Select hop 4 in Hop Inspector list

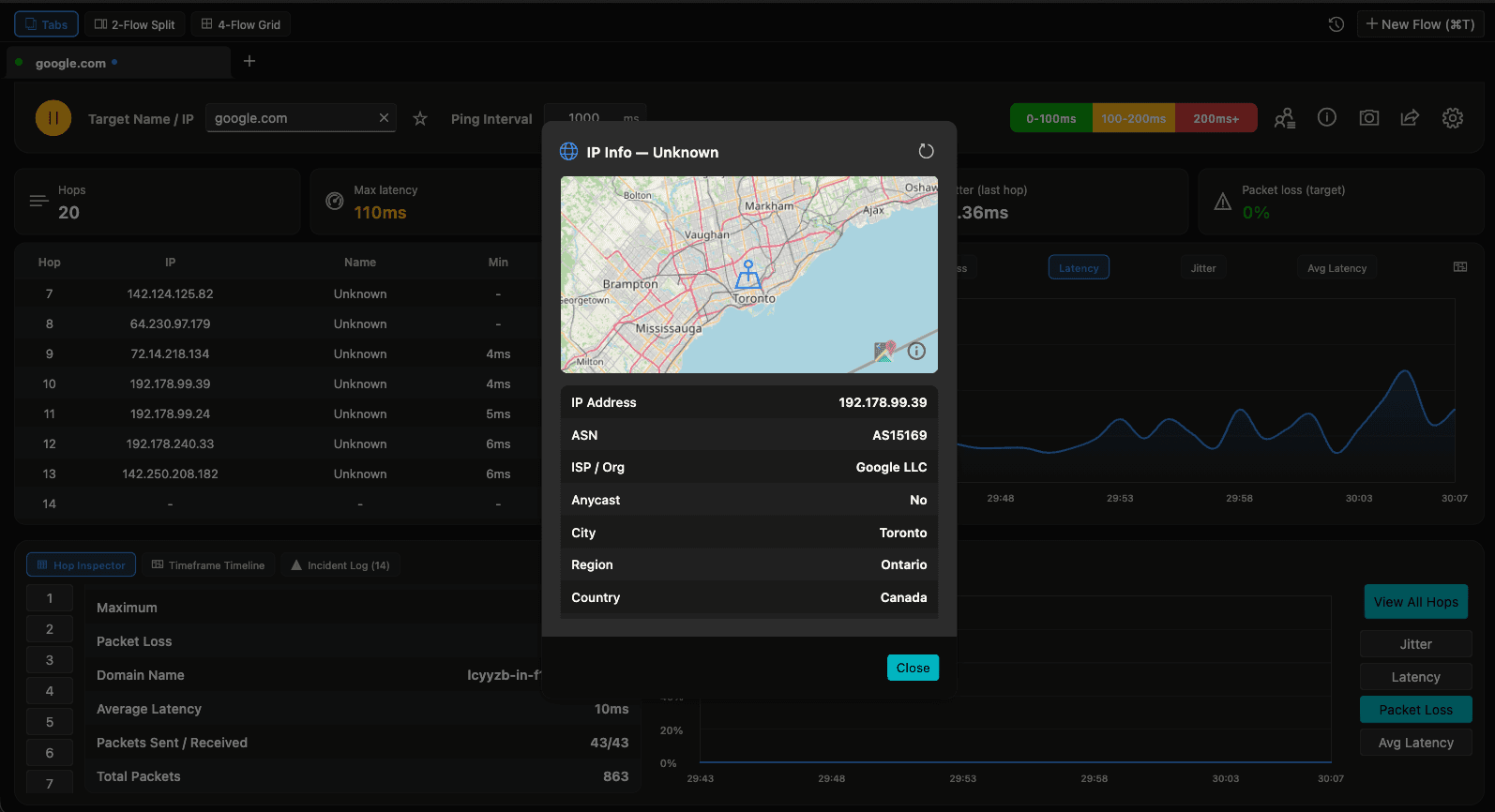pos(50,691)
